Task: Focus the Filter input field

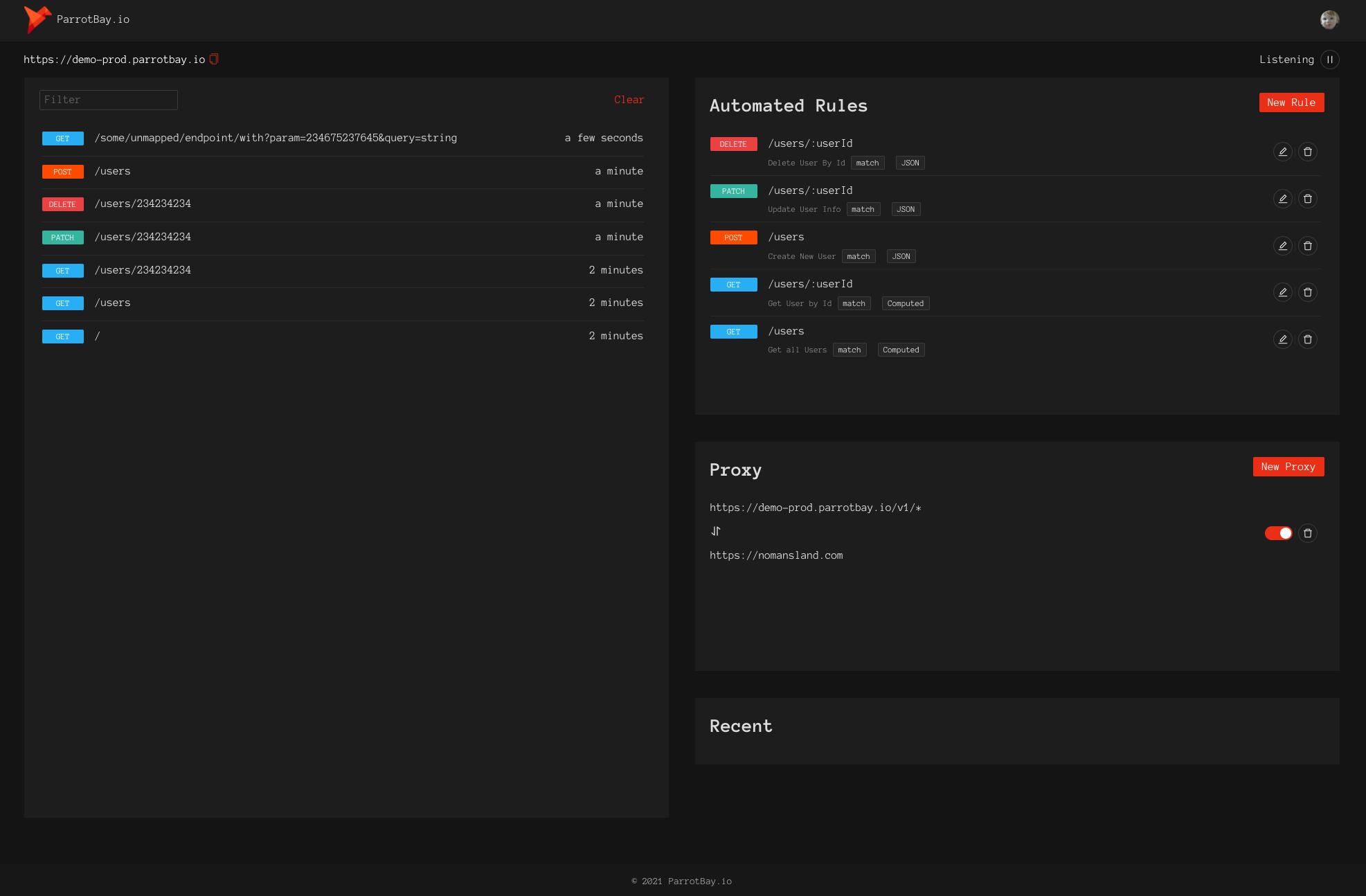Action: click(x=109, y=100)
